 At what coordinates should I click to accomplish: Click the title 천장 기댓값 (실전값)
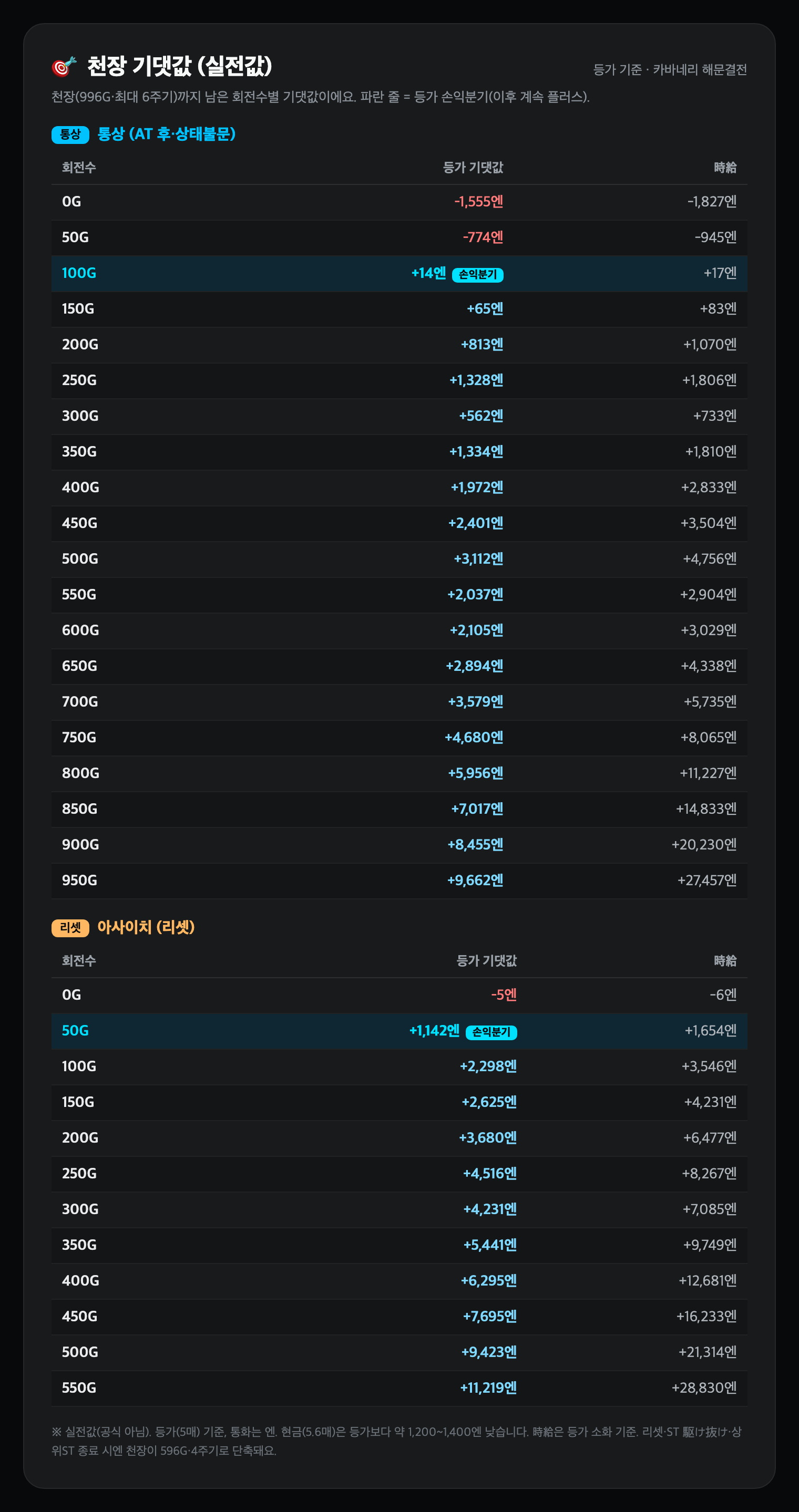180,66
